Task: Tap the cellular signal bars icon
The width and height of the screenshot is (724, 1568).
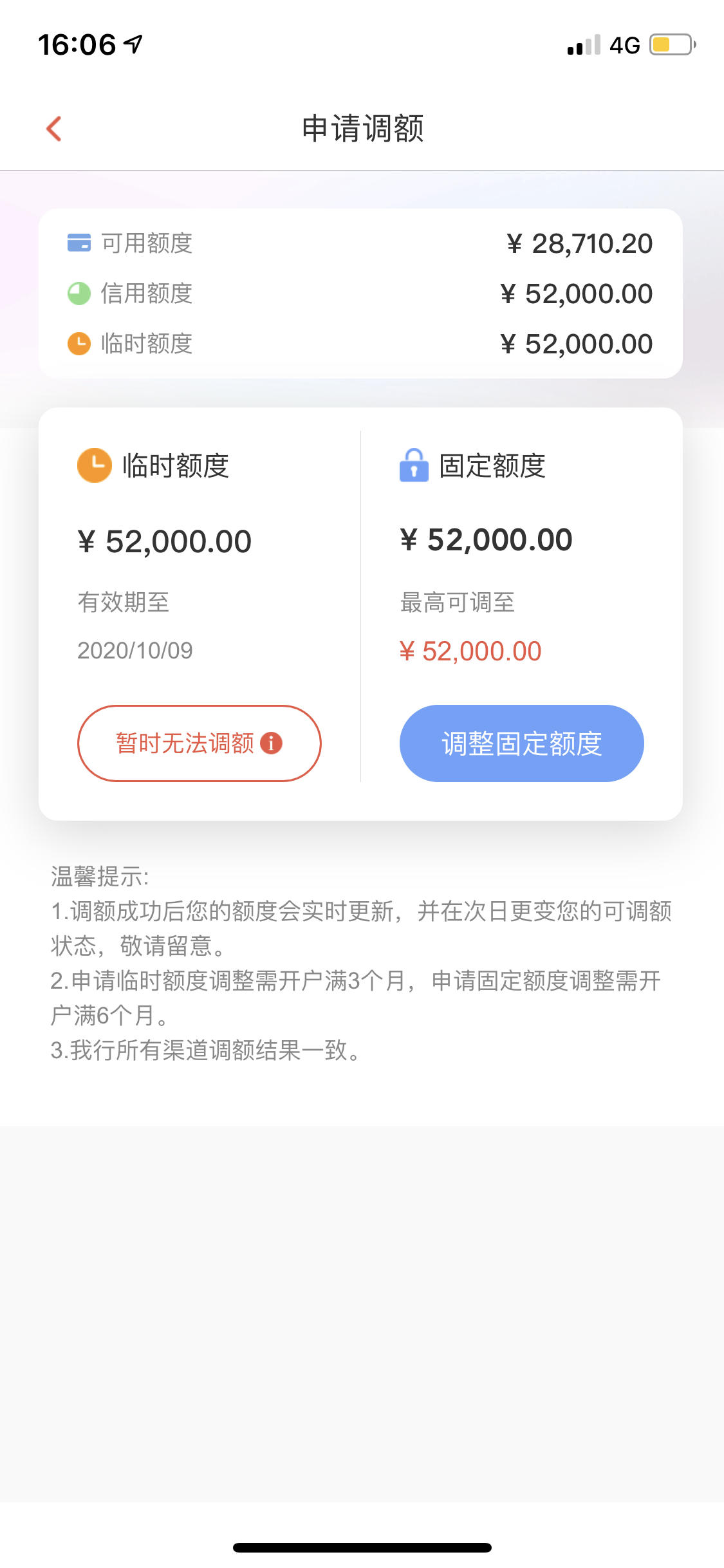Action: pyautogui.click(x=584, y=45)
